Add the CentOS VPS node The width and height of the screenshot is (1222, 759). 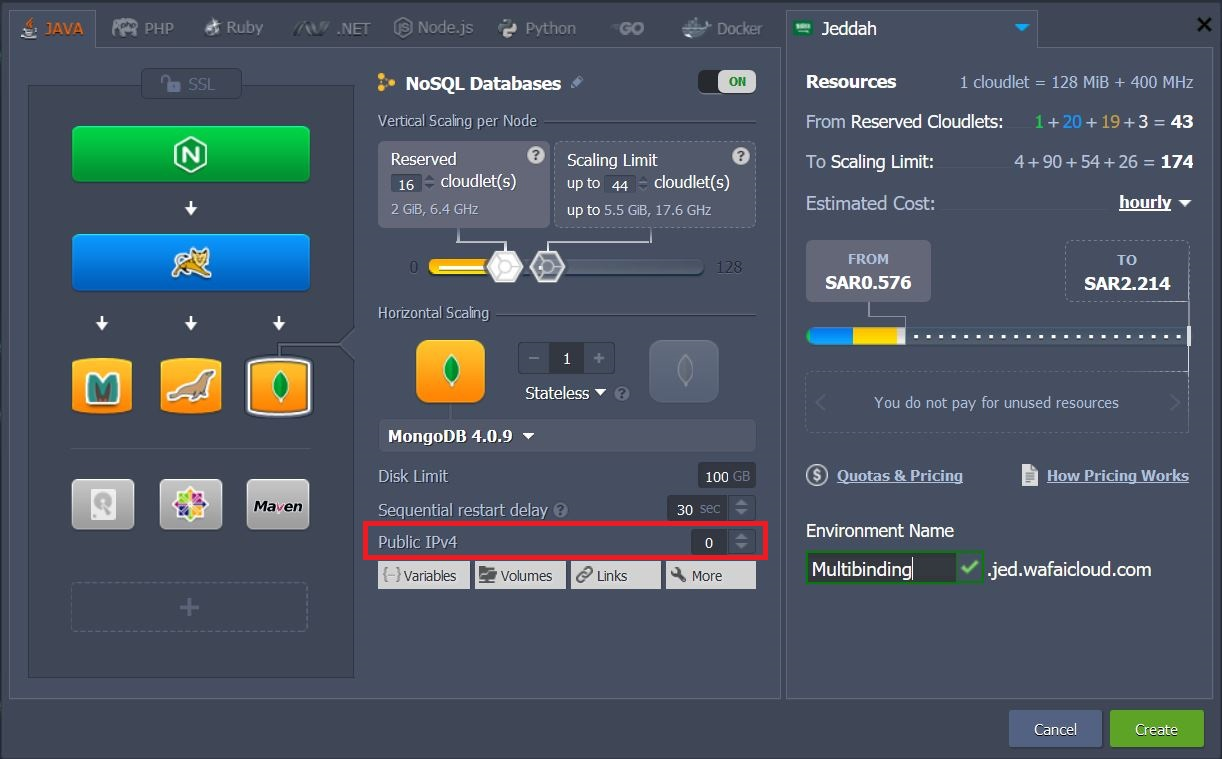(191, 504)
